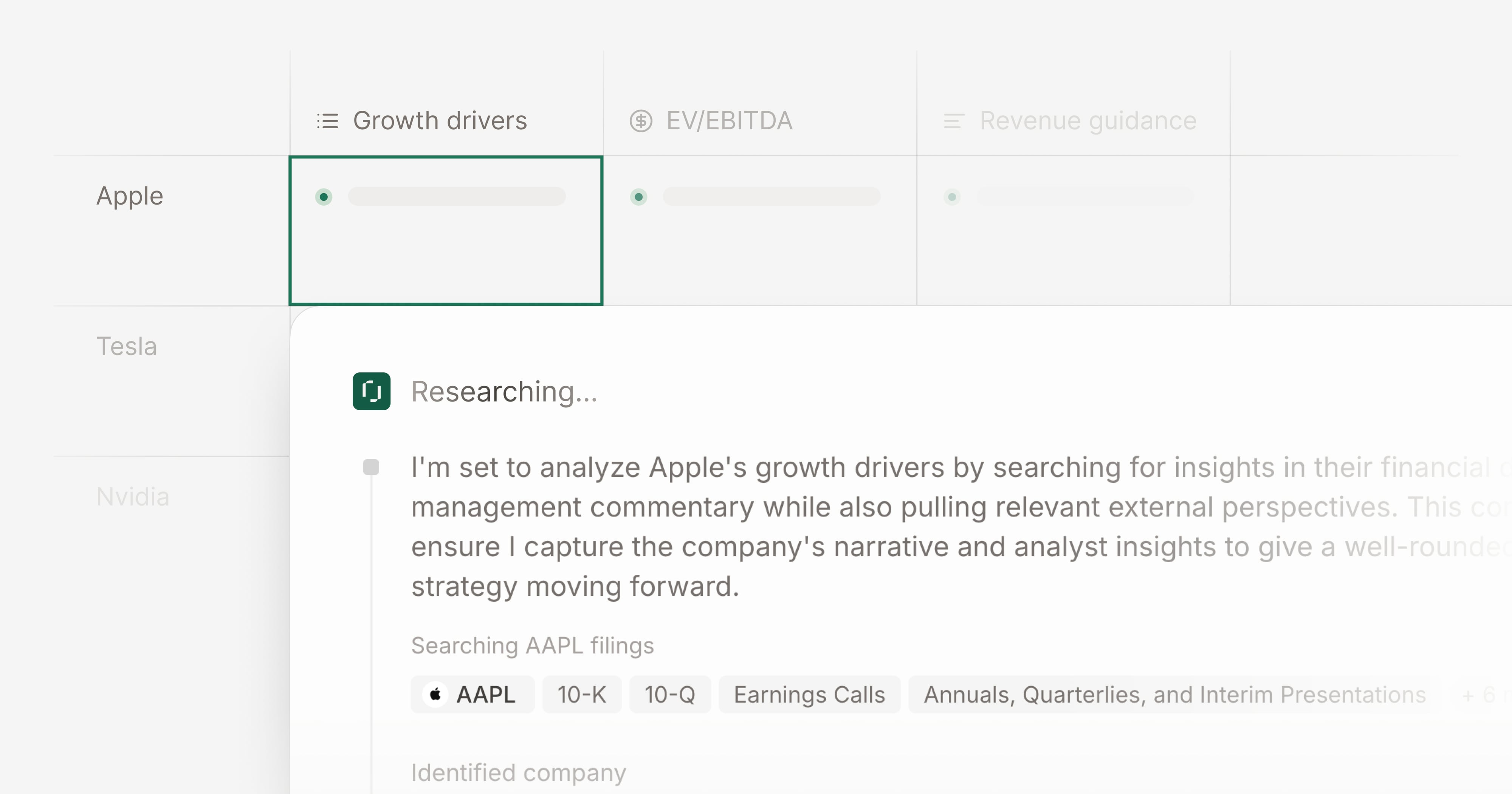This screenshot has height=794, width=1512.
Task: Click the green status dot in EV/EBITDA cell
Action: [x=638, y=197]
